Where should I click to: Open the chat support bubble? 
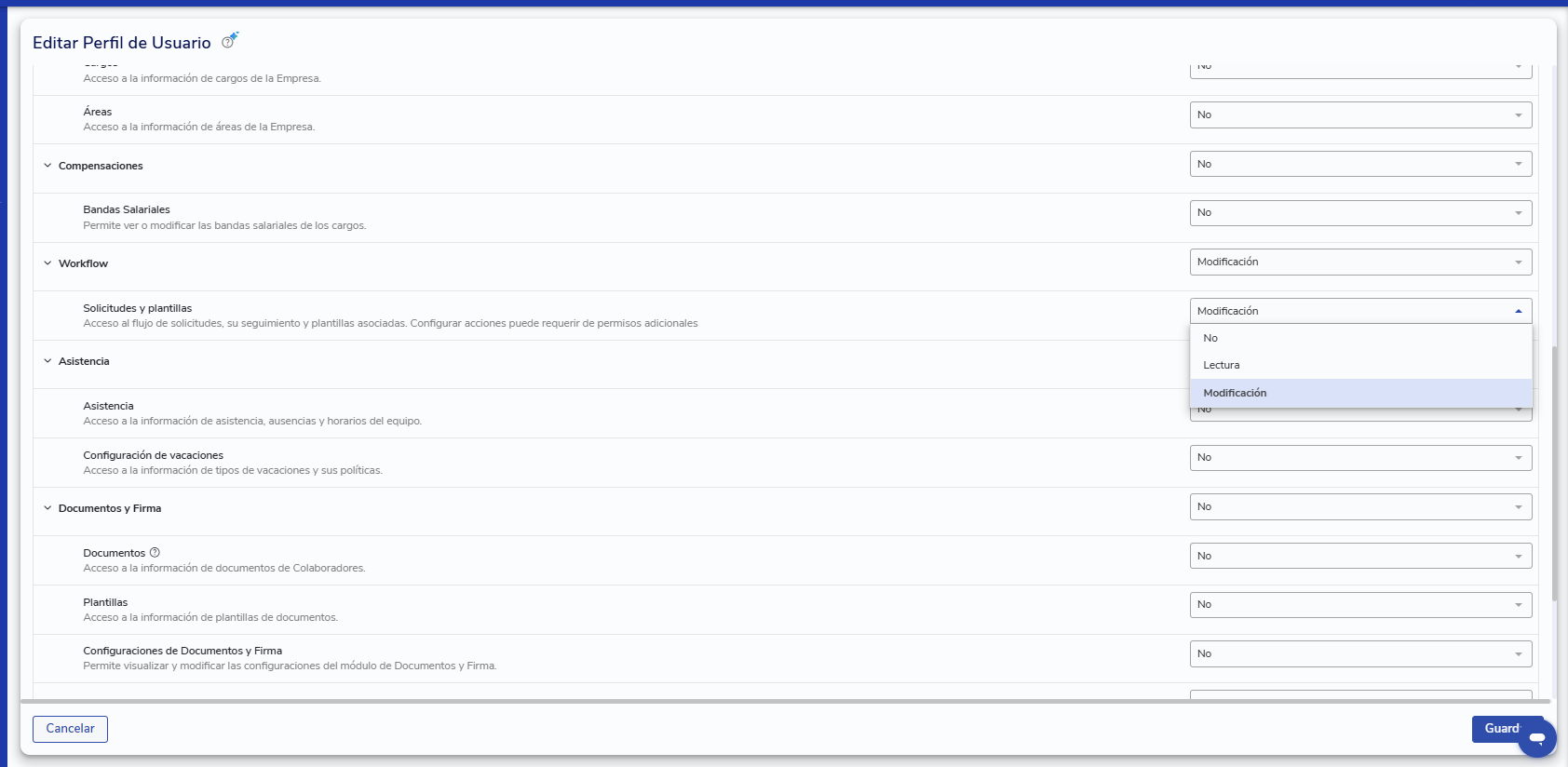tap(1537, 737)
